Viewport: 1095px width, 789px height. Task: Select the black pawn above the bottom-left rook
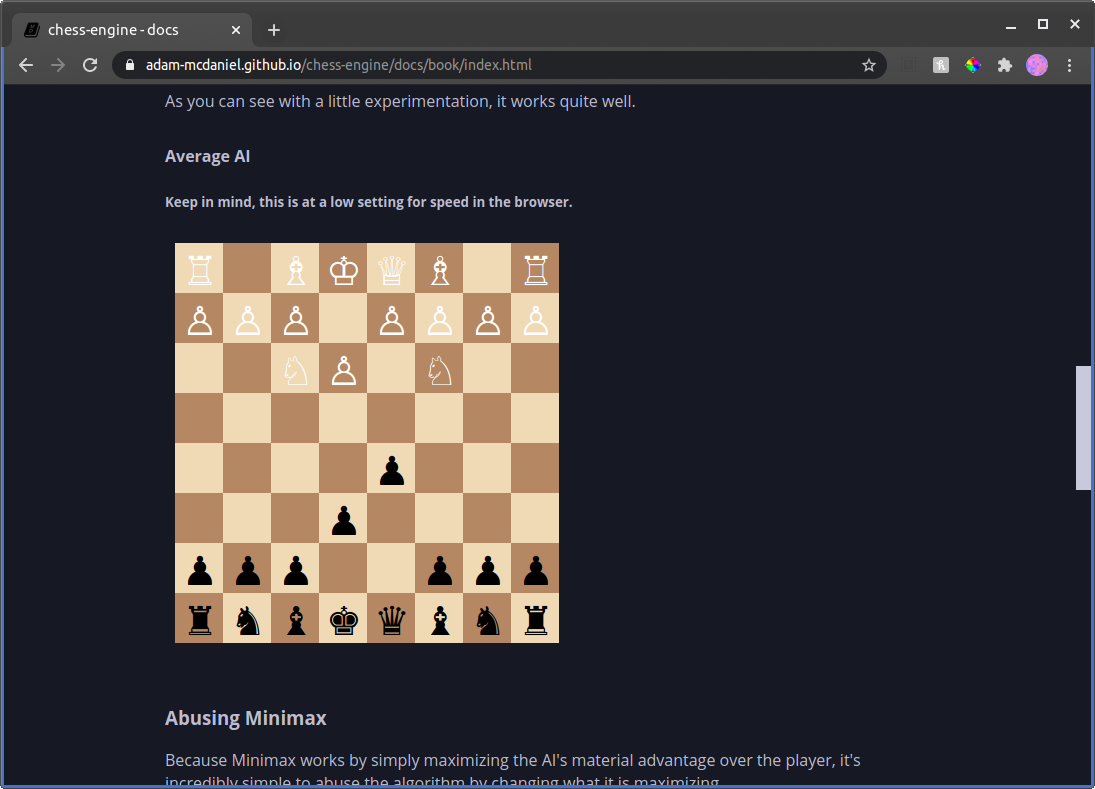pos(200,568)
